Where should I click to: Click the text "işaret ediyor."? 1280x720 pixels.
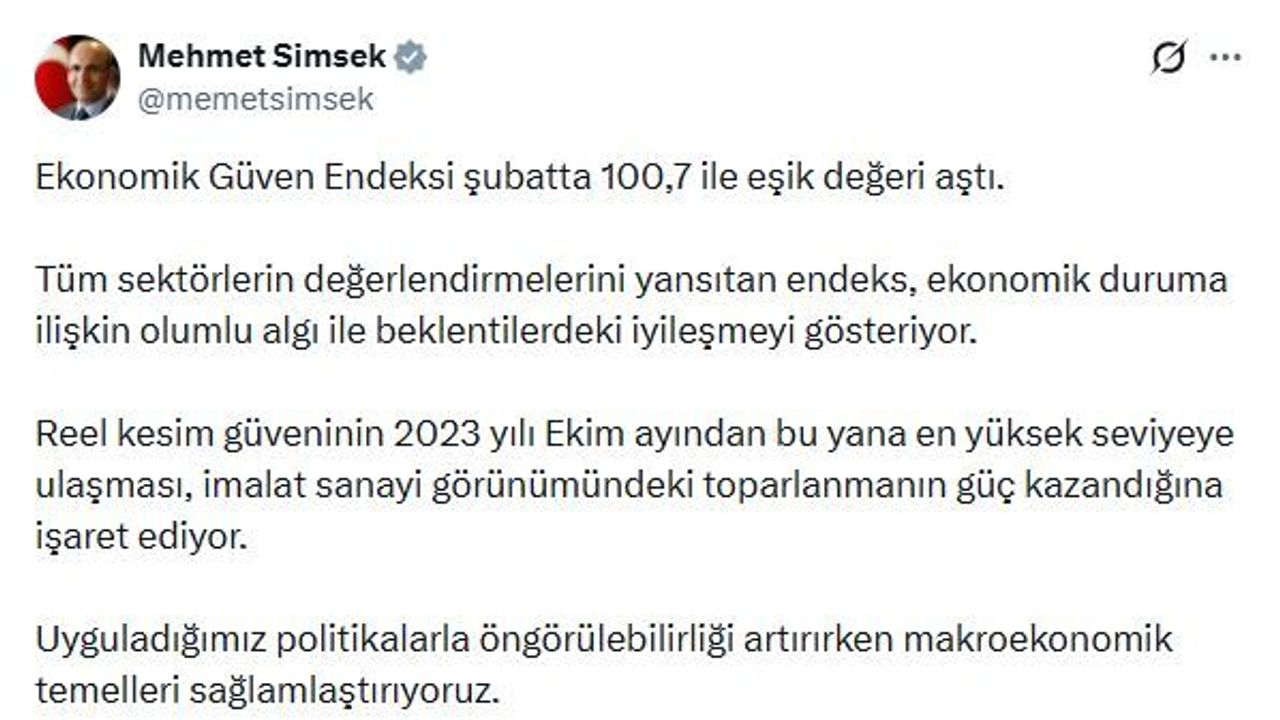click(x=140, y=537)
